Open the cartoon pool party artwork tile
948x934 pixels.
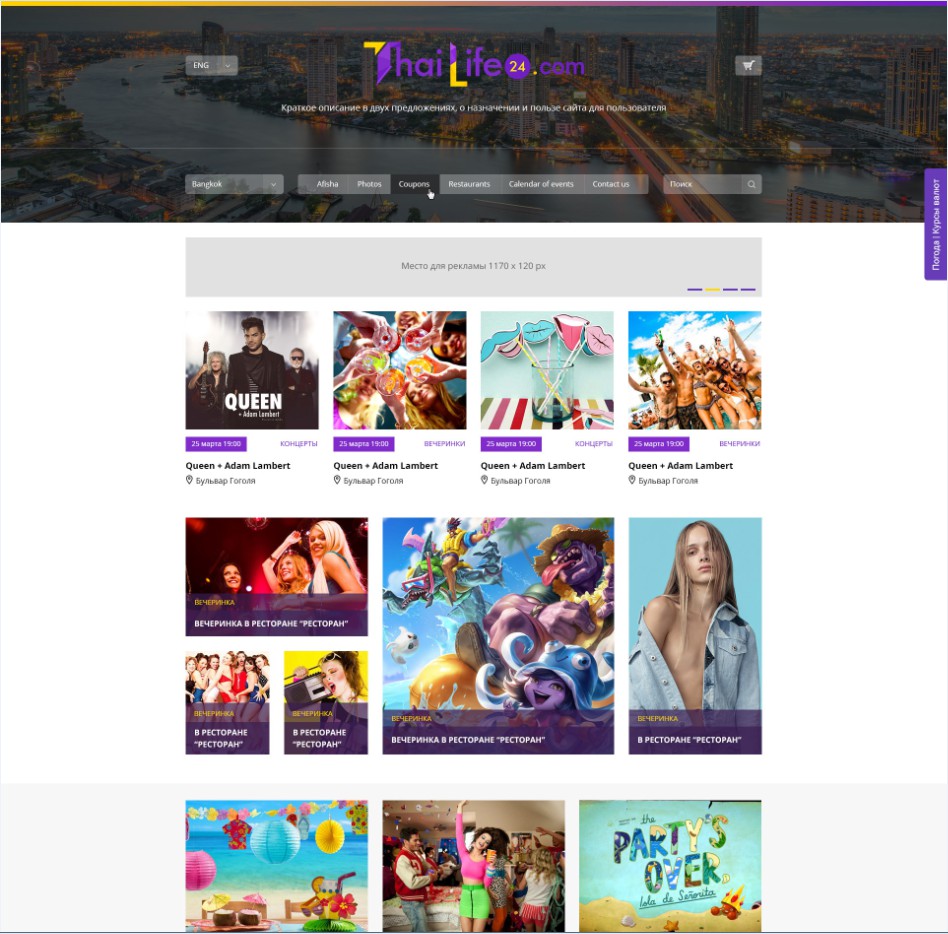click(498, 635)
